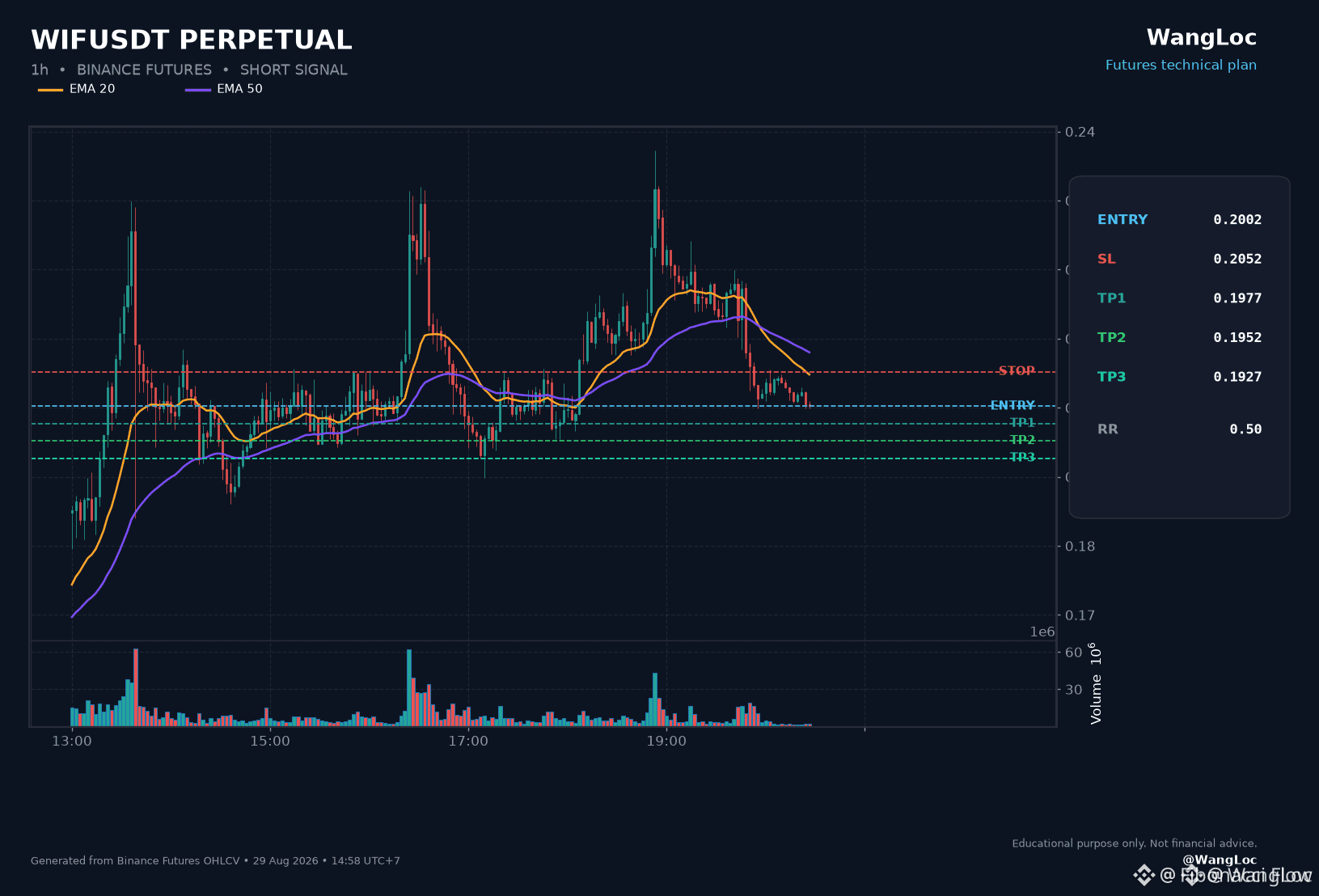Click the TP3 value 0.1927

1237,377
